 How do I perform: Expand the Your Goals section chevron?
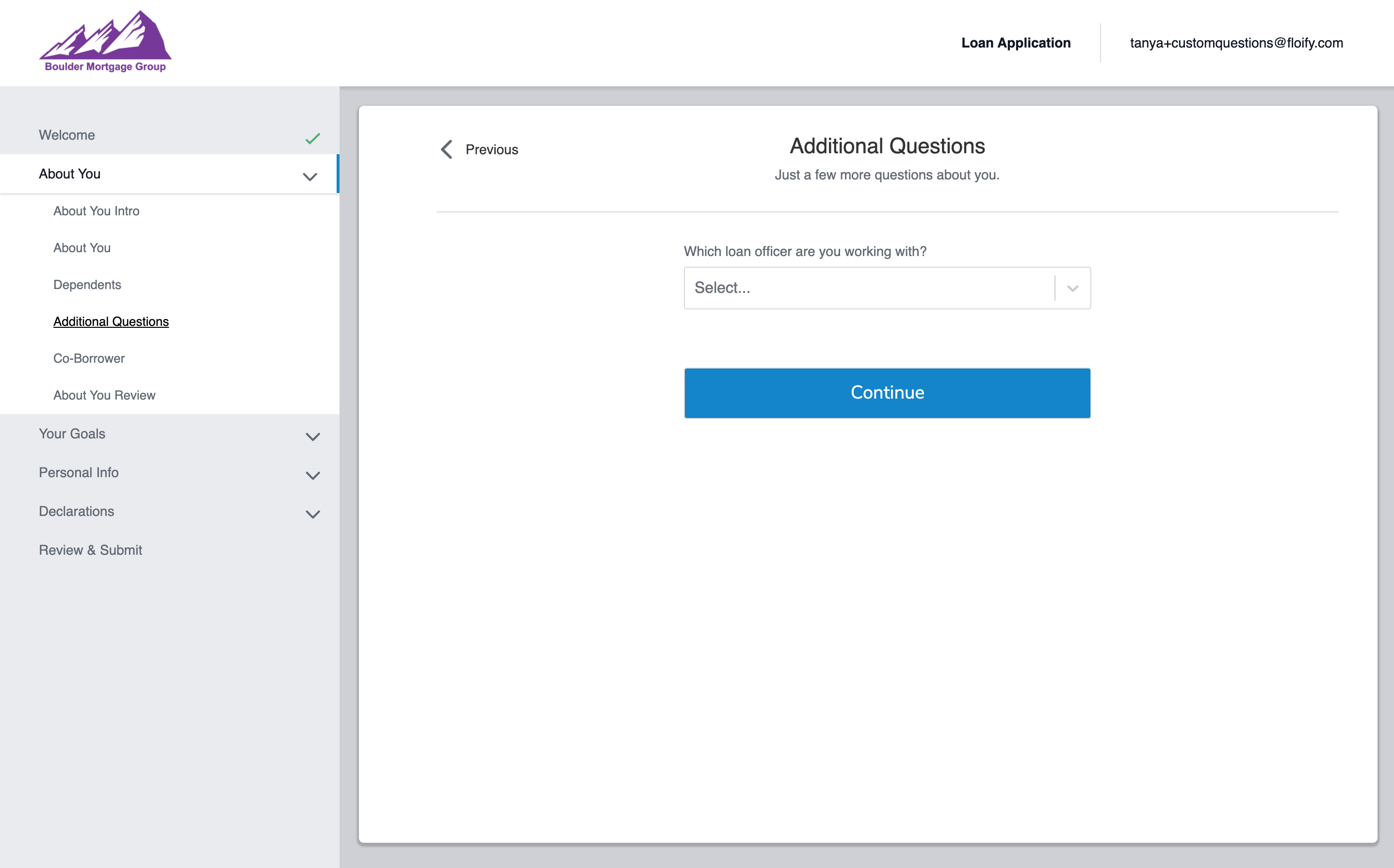312,437
